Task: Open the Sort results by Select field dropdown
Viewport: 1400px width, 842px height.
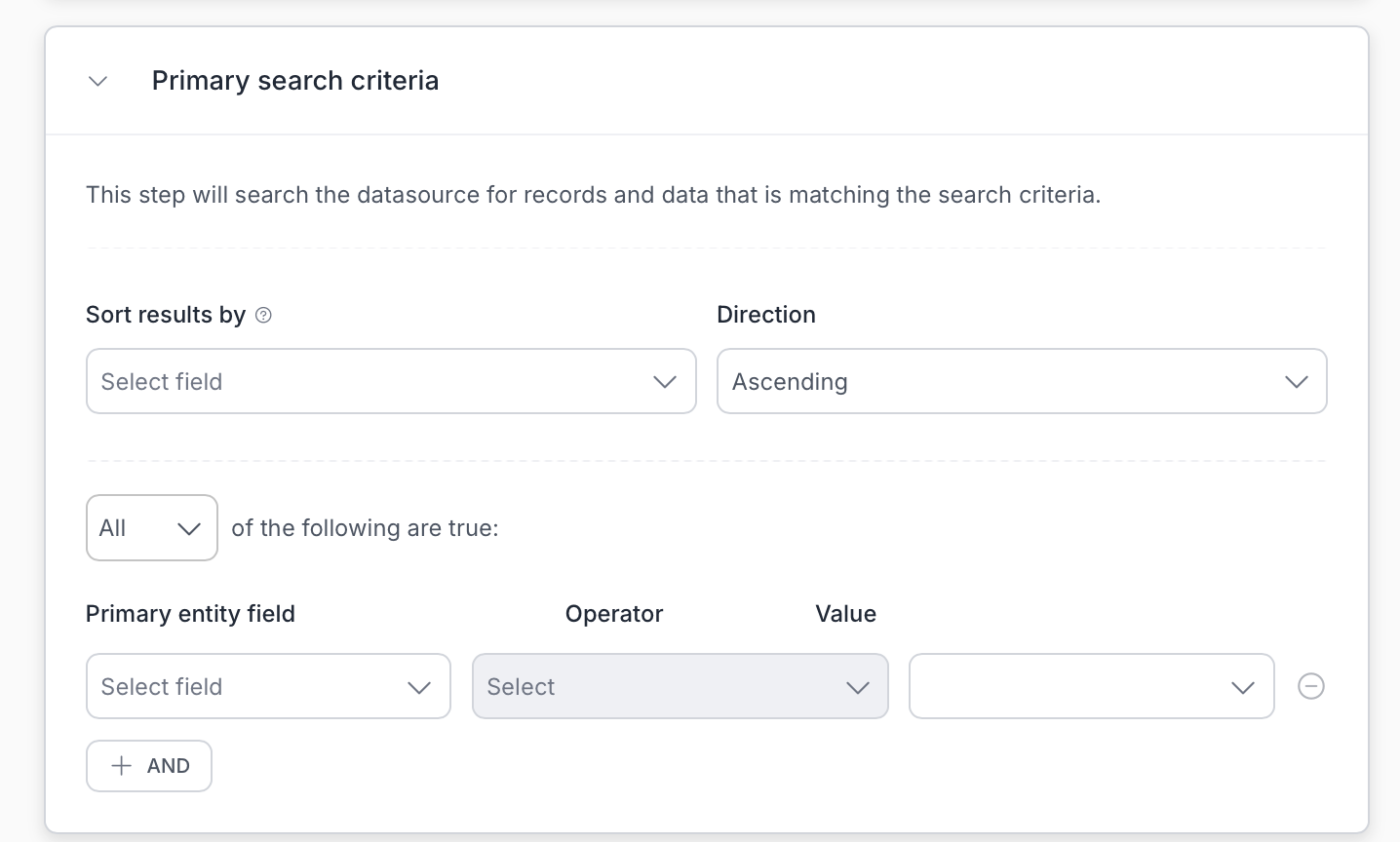Action: (x=370, y=382)
